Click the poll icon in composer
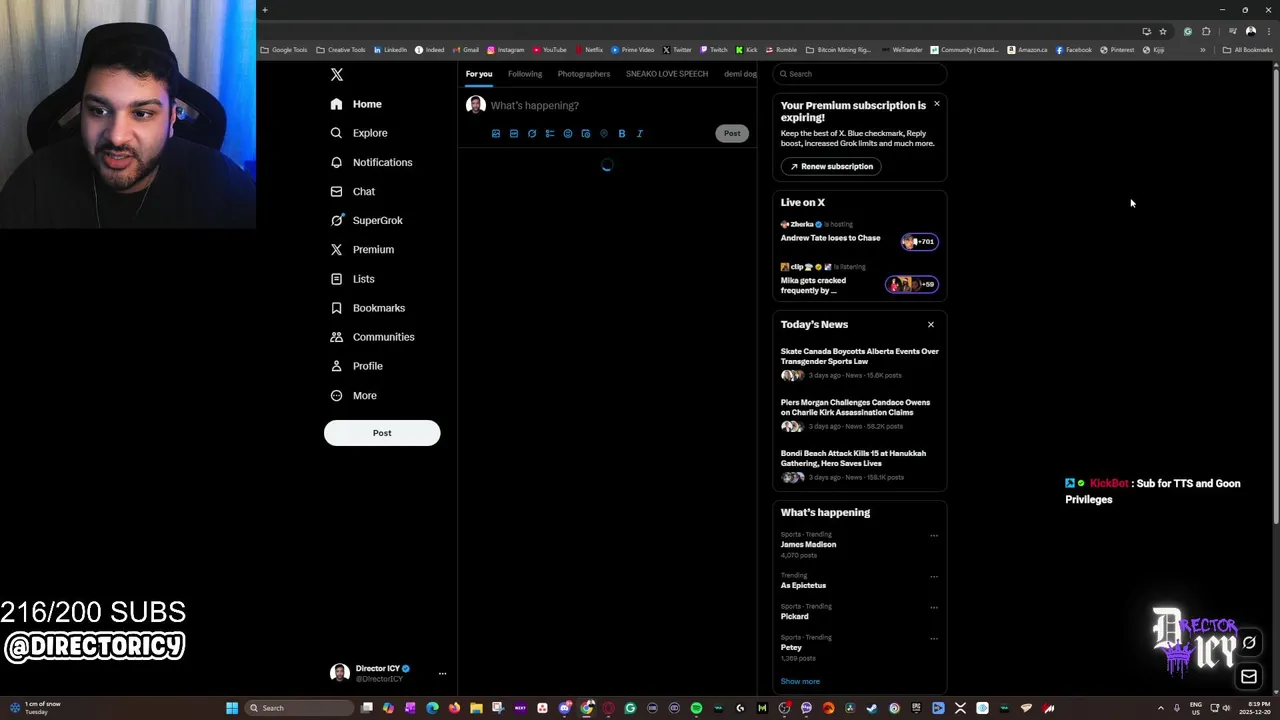The image size is (1280, 720). point(550,133)
